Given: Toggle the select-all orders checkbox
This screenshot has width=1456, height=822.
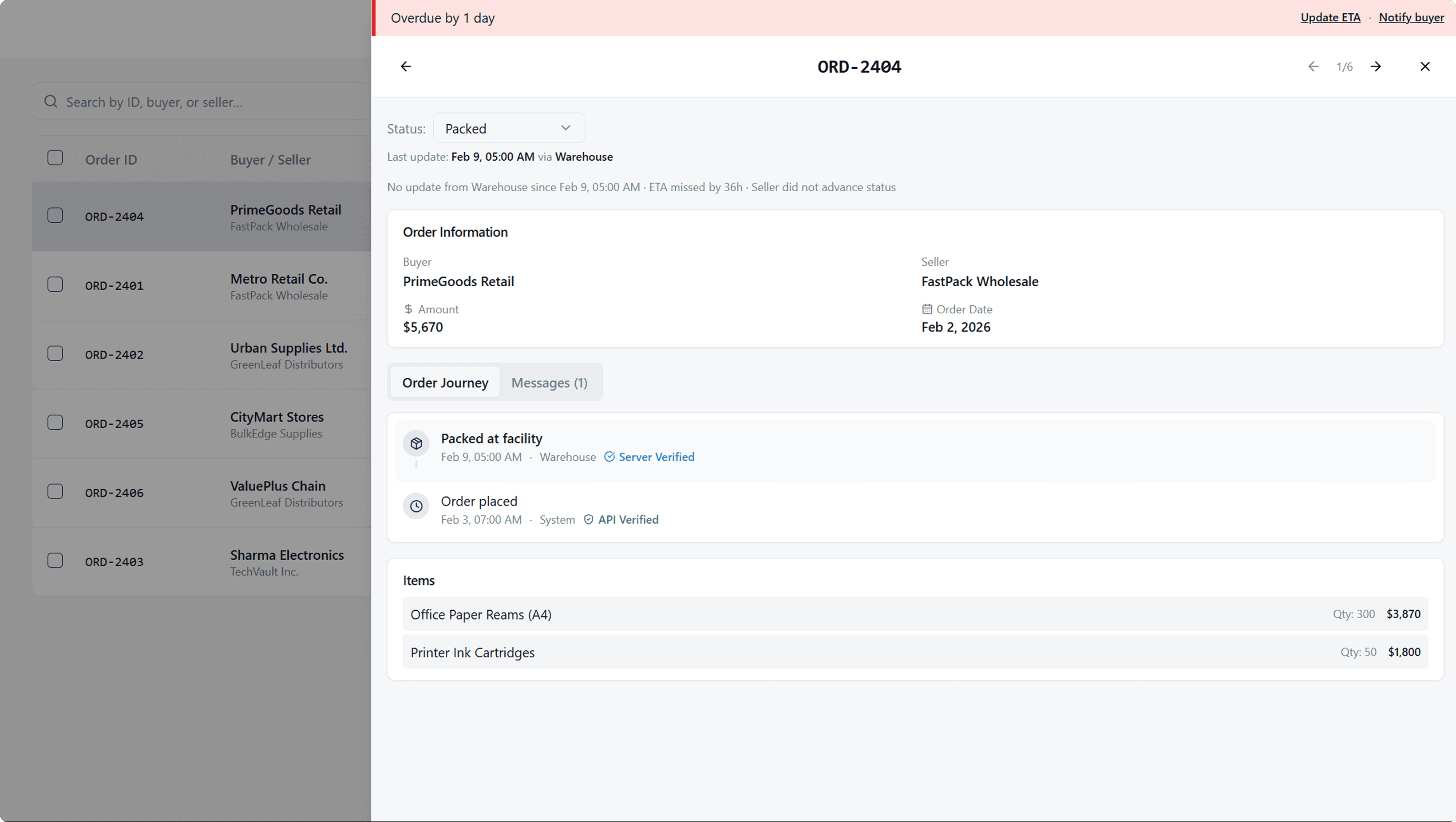Looking at the screenshot, I should [55, 158].
